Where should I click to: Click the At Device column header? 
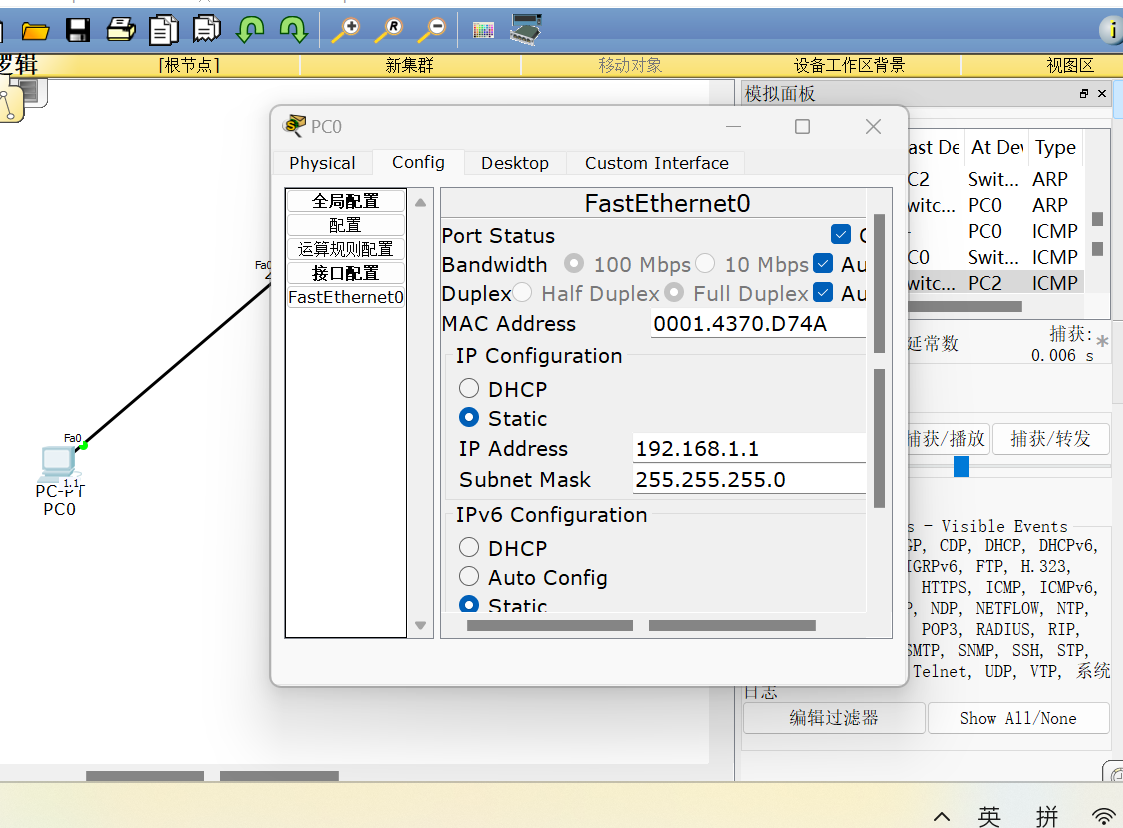[996, 148]
